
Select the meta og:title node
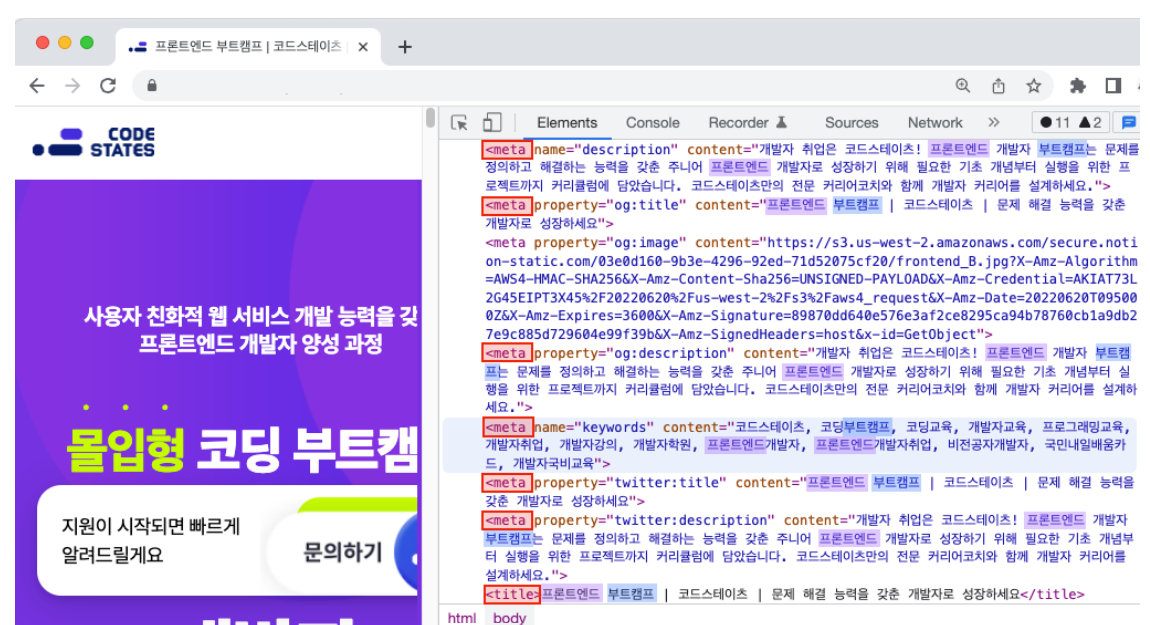pos(805,214)
